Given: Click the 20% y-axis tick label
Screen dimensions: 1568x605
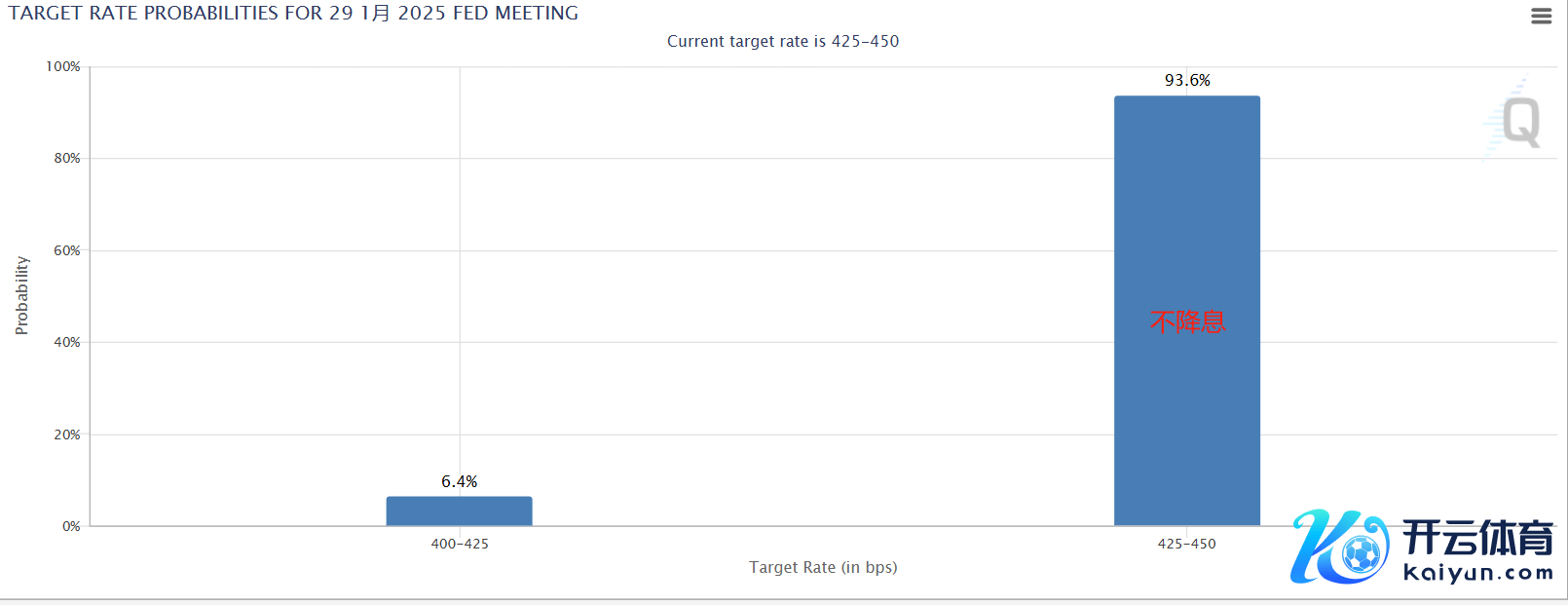Looking at the screenshot, I should click(67, 435).
